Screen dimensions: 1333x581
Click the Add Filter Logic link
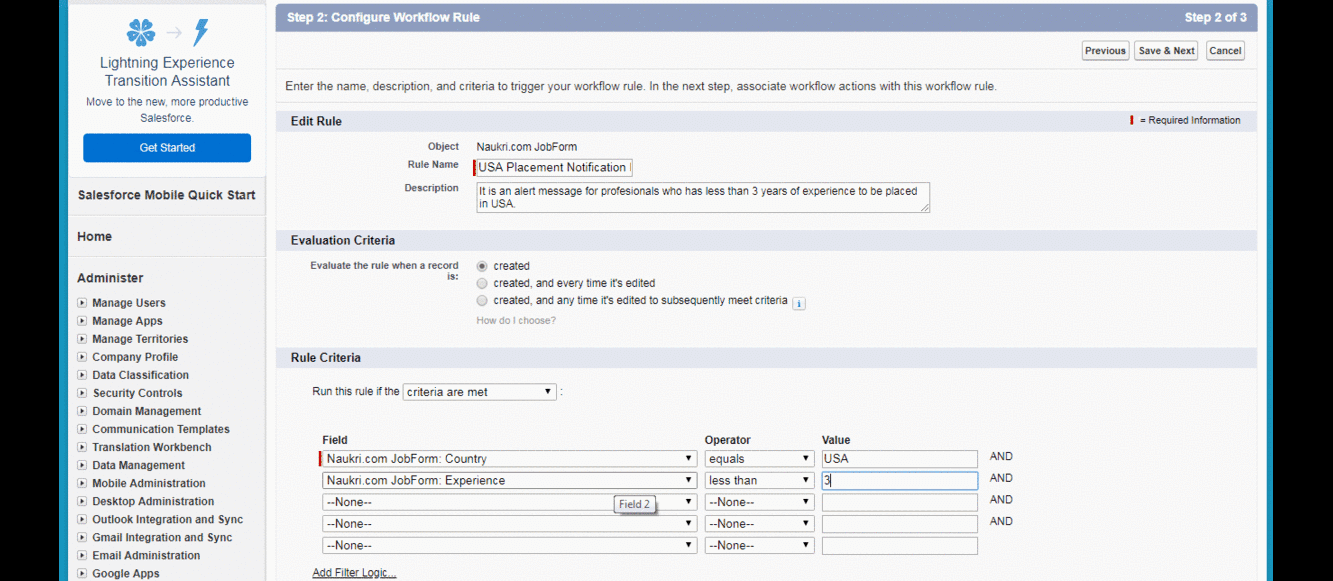pos(354,573)
